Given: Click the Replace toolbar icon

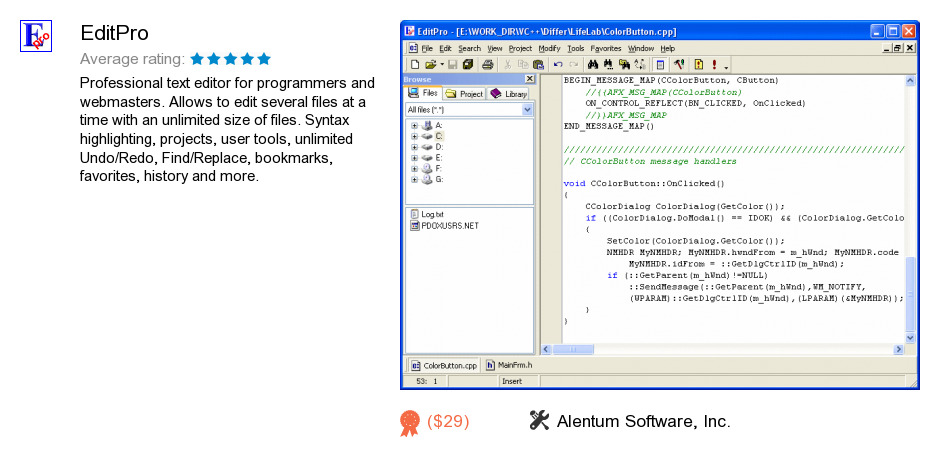Looking at the screenshot, I should (x=640, y=65).
